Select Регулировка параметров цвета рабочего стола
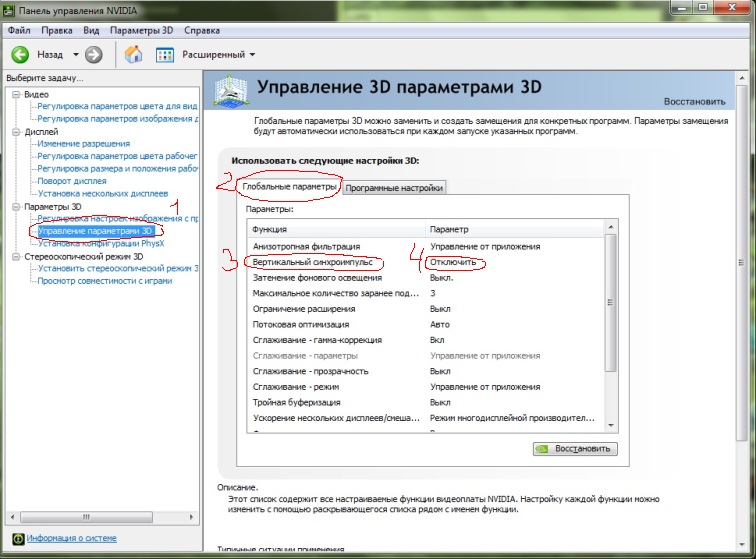Screen dimensions: 756x559 click(117, 156)
